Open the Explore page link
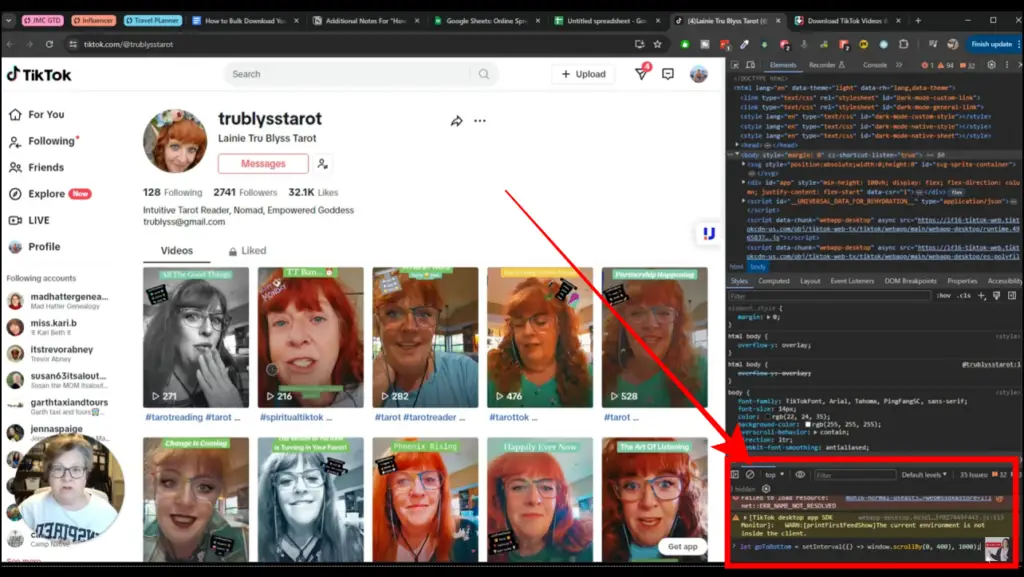 coord(50,194)
